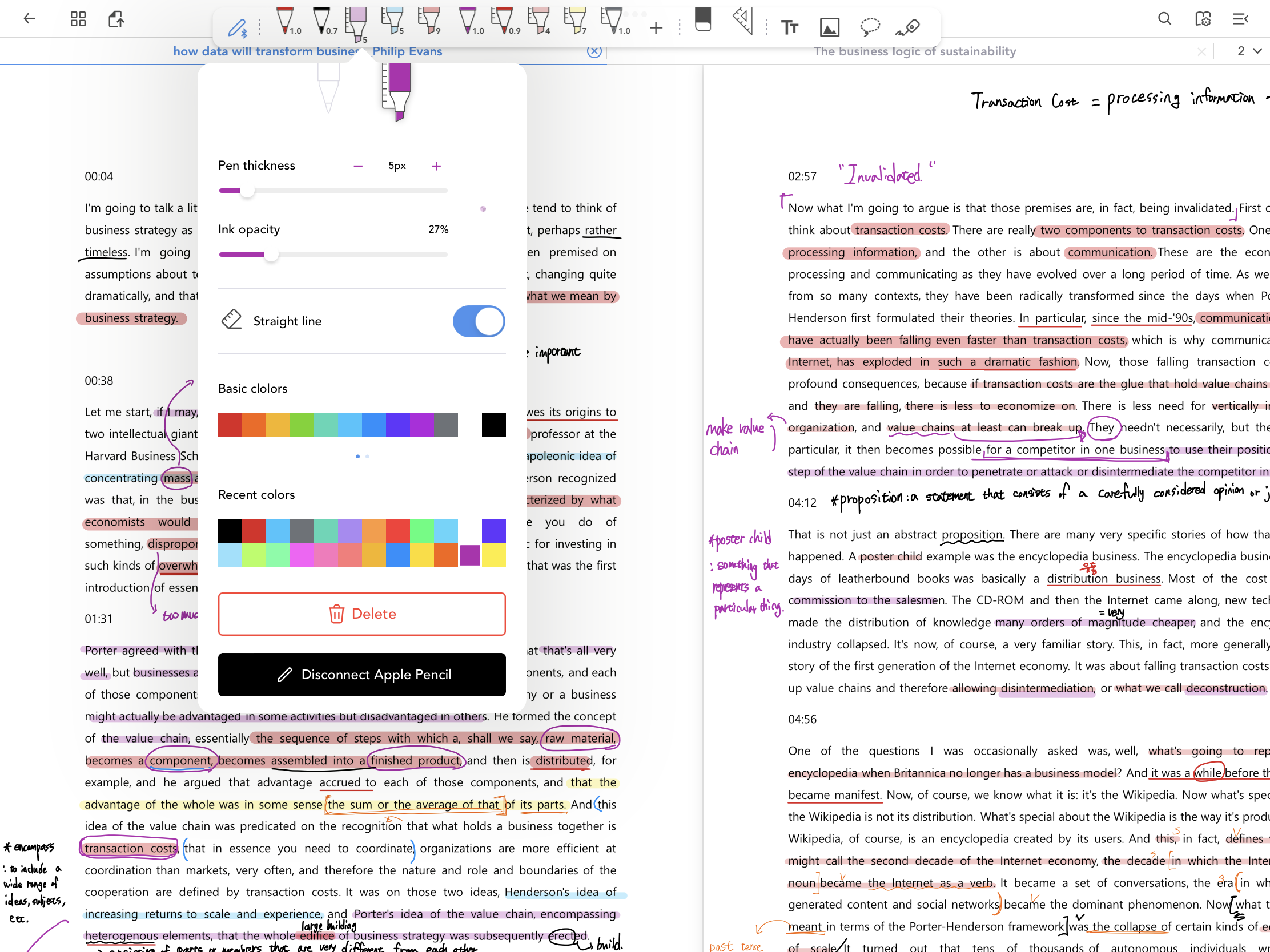
Task: Select the lasso selection tool
Action: point(870,26)
